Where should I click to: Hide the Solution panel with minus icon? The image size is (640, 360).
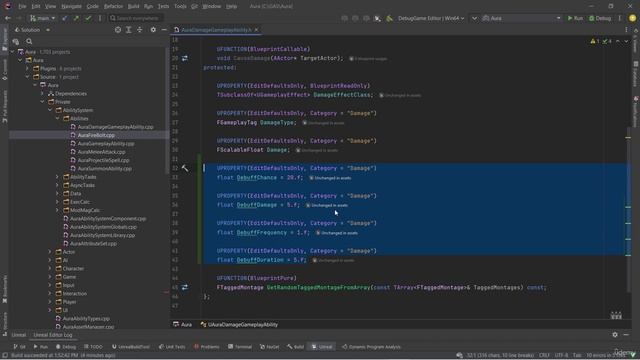(164, 30)
